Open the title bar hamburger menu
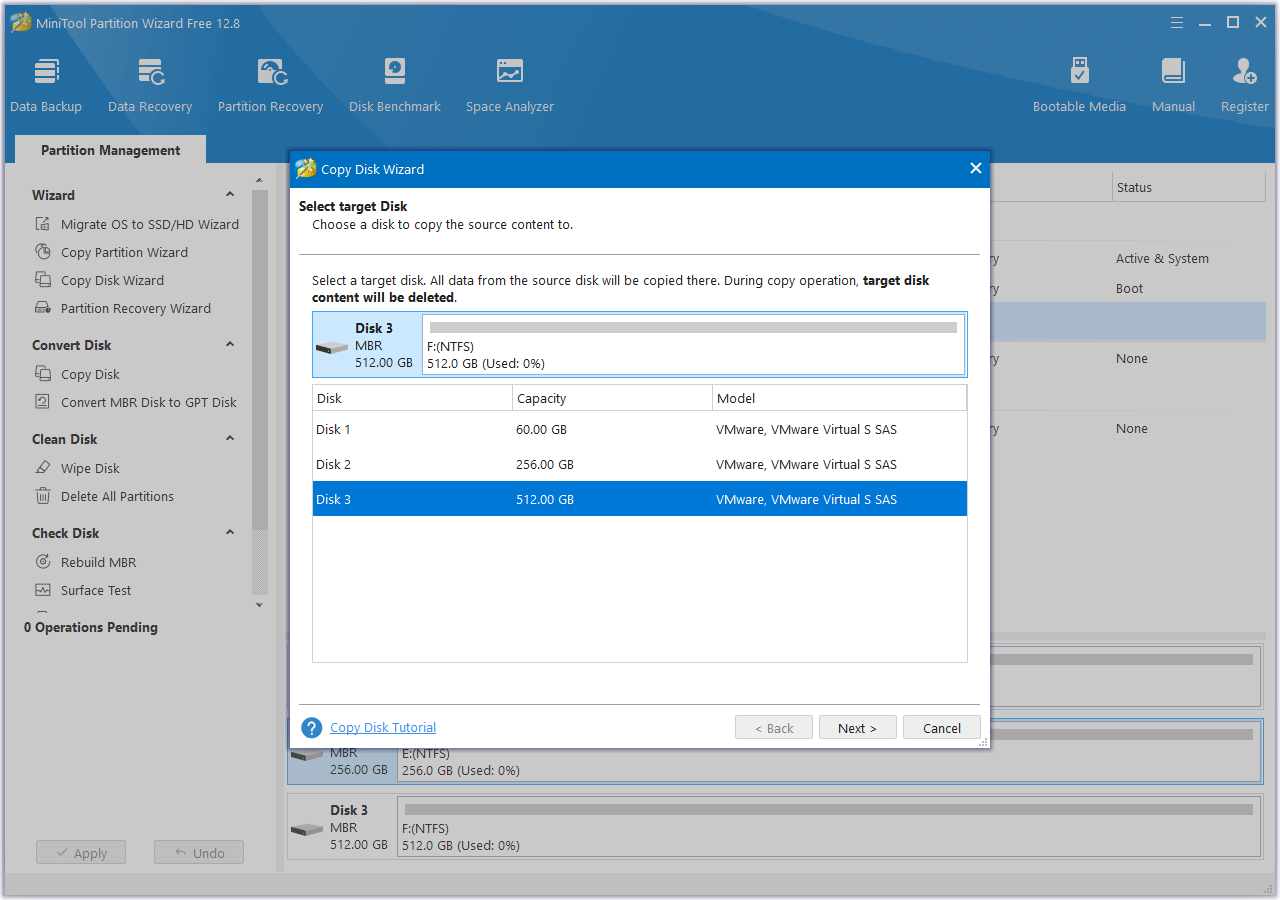Image resolution: width=1280 pixels, height=900 pixels. [x=1177, y=22]
